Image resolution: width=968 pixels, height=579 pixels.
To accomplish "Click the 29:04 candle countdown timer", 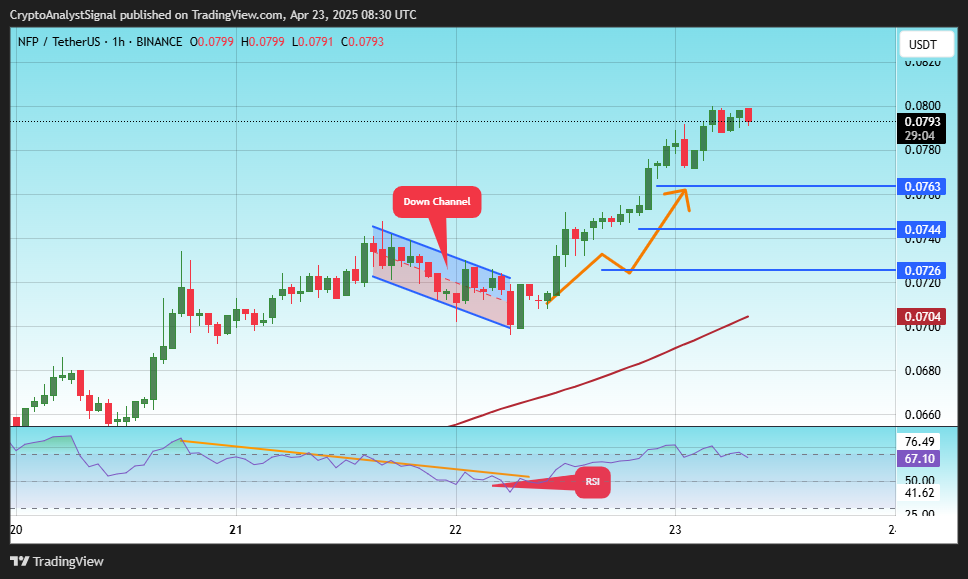I will point(920,136).
